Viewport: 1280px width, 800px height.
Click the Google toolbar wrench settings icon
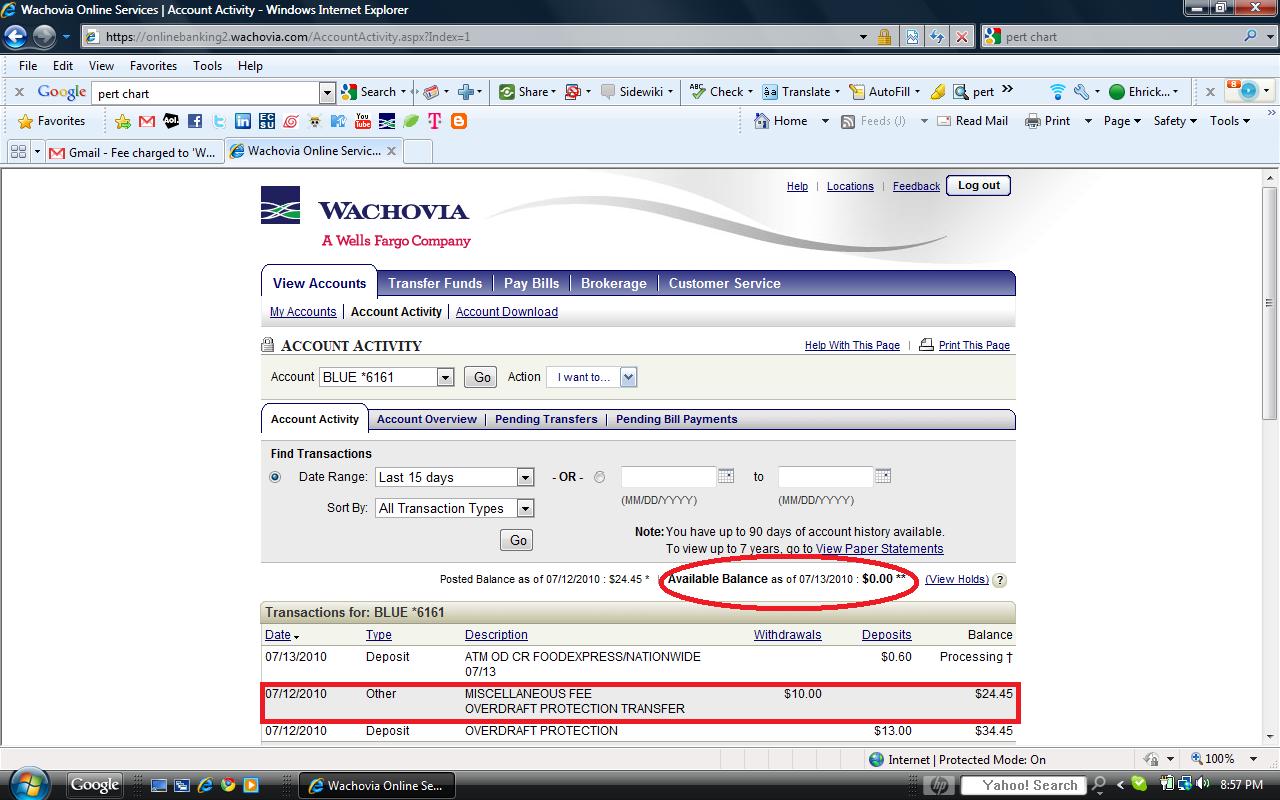pyautogui.click(x=1081, y=92)
